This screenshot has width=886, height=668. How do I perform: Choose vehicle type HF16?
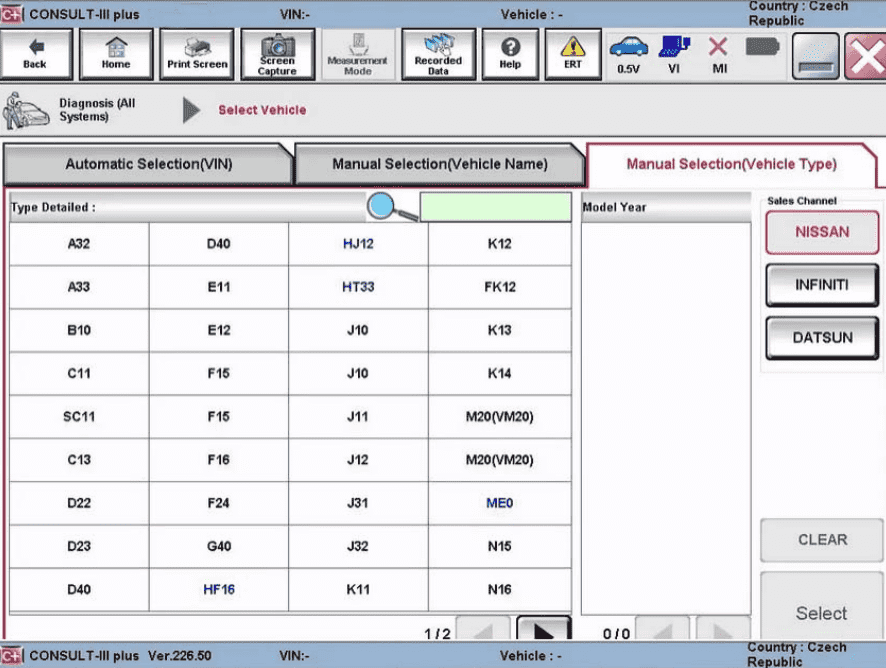[x=219, y=590]
